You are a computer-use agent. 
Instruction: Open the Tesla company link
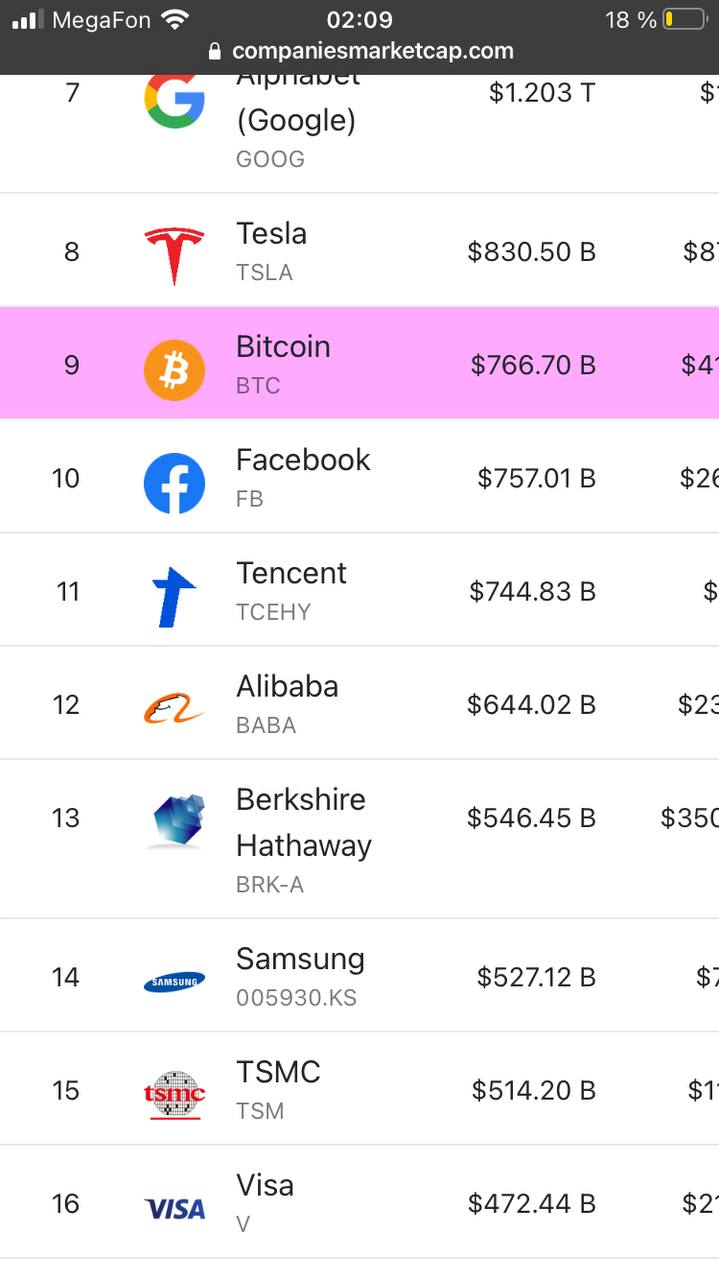click(x=271, y=234)
